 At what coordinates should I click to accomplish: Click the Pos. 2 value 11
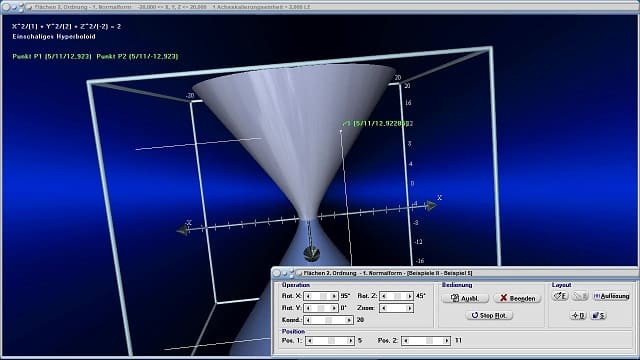tap(458, 340)
